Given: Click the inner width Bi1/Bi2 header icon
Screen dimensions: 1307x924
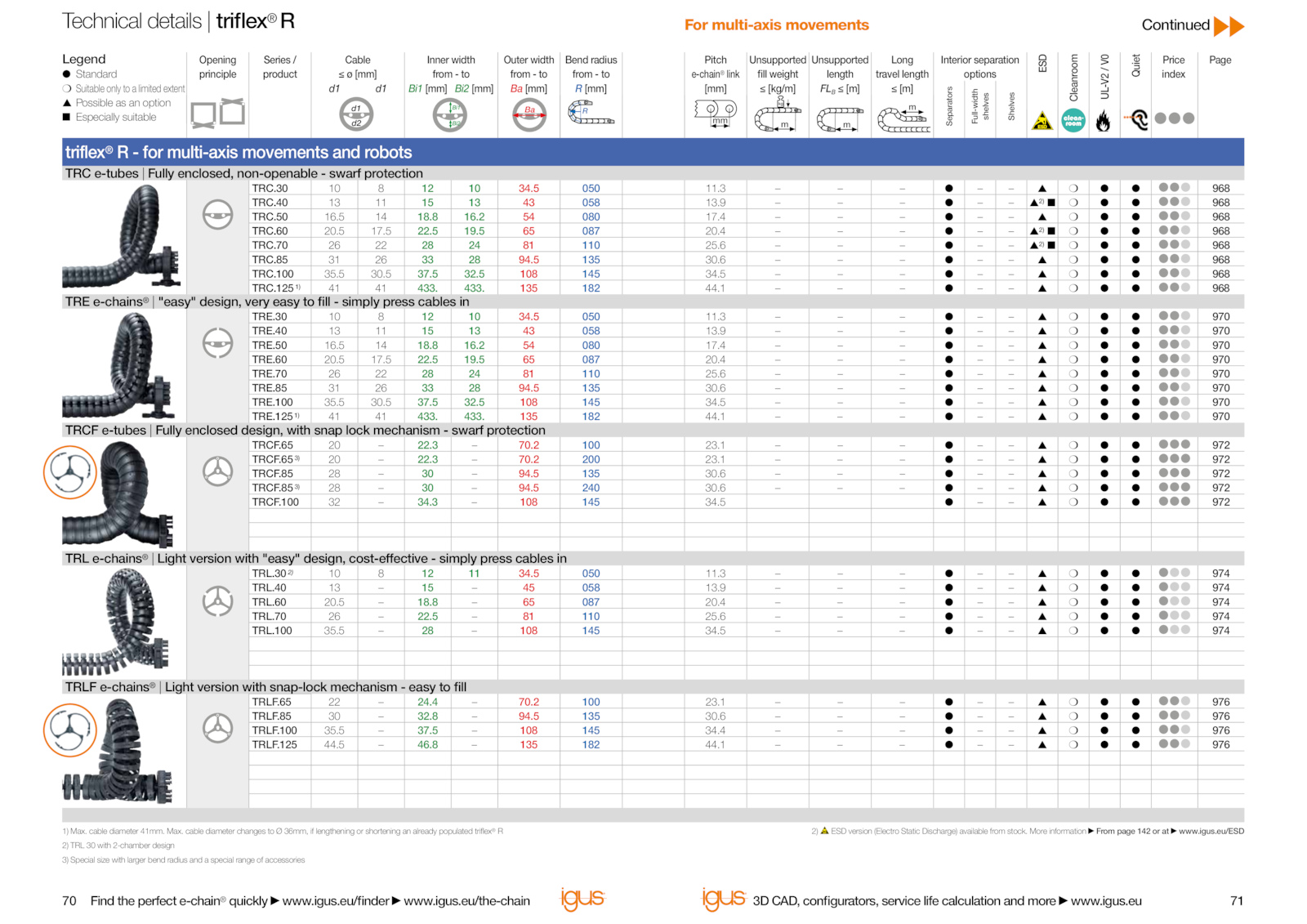Looking at the screenshot, I should tap(449, 114).
